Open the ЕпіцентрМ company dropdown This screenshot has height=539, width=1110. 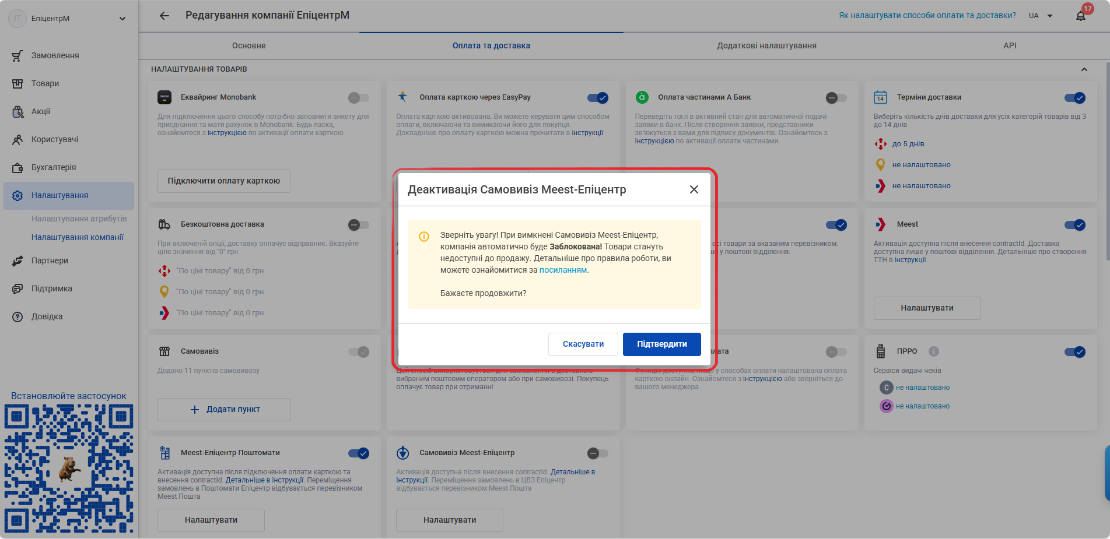click(x=67, y=18)
